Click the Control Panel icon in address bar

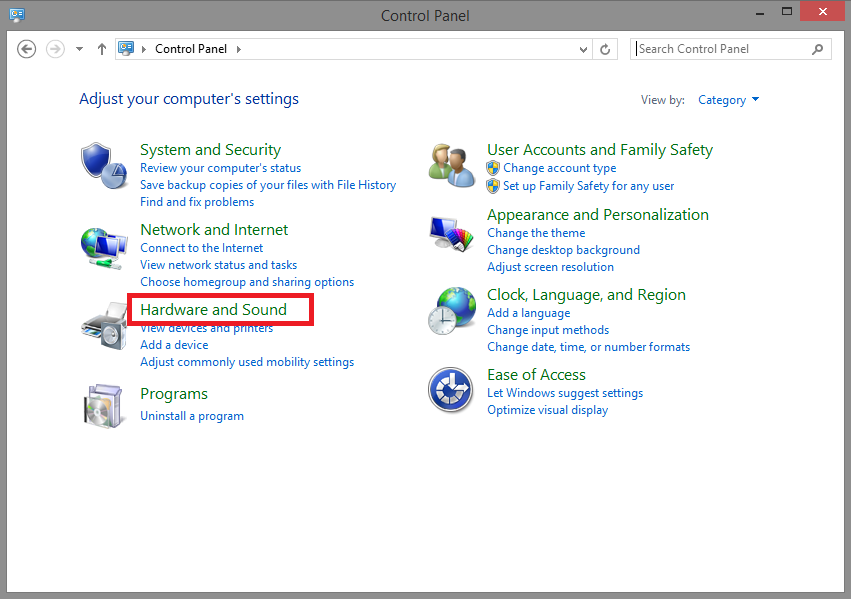(126, 48)
